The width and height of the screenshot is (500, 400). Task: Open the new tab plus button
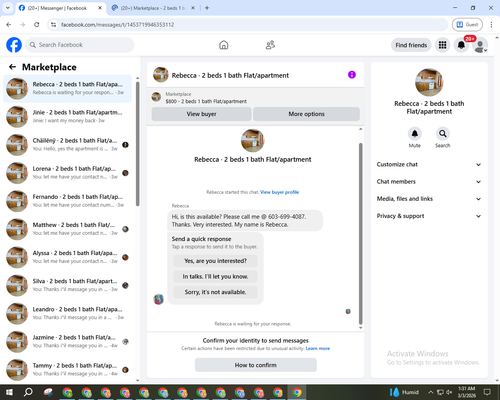tap(207, 8)
